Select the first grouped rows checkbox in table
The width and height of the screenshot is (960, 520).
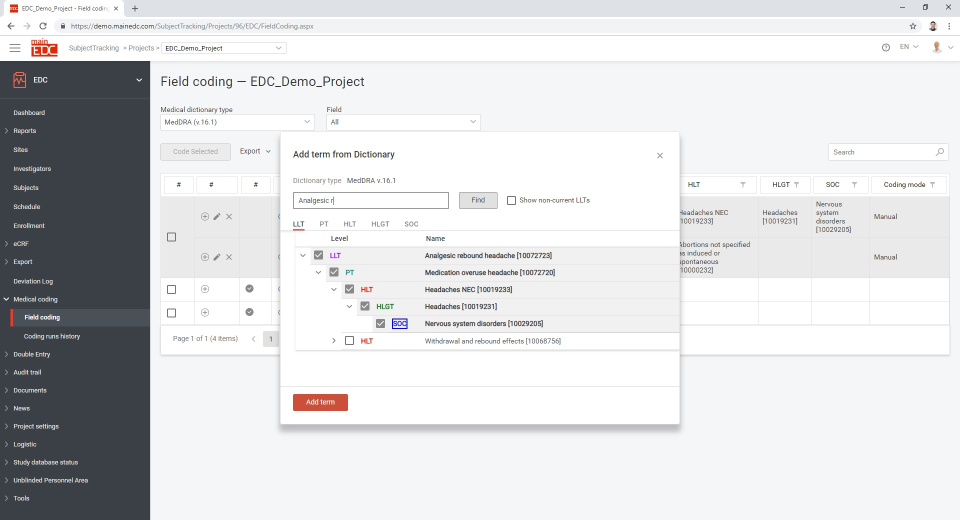(171, 237)
